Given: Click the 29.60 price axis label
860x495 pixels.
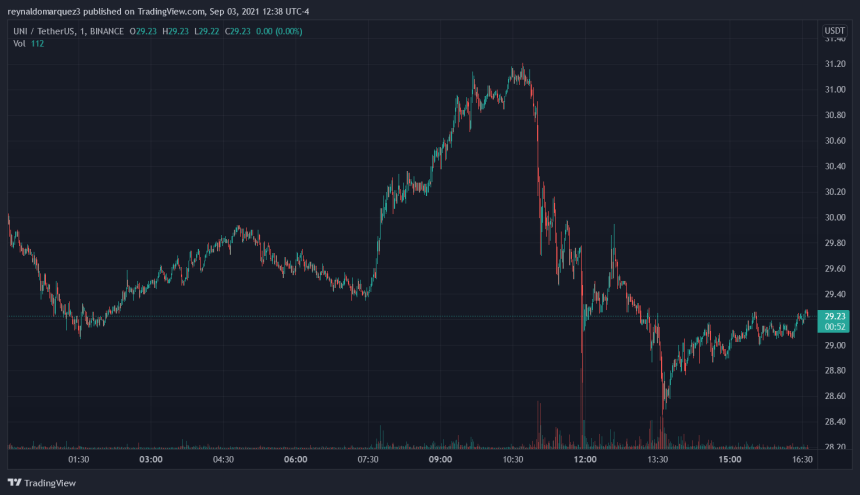Looking at the screenshot, I should point(834,268).
